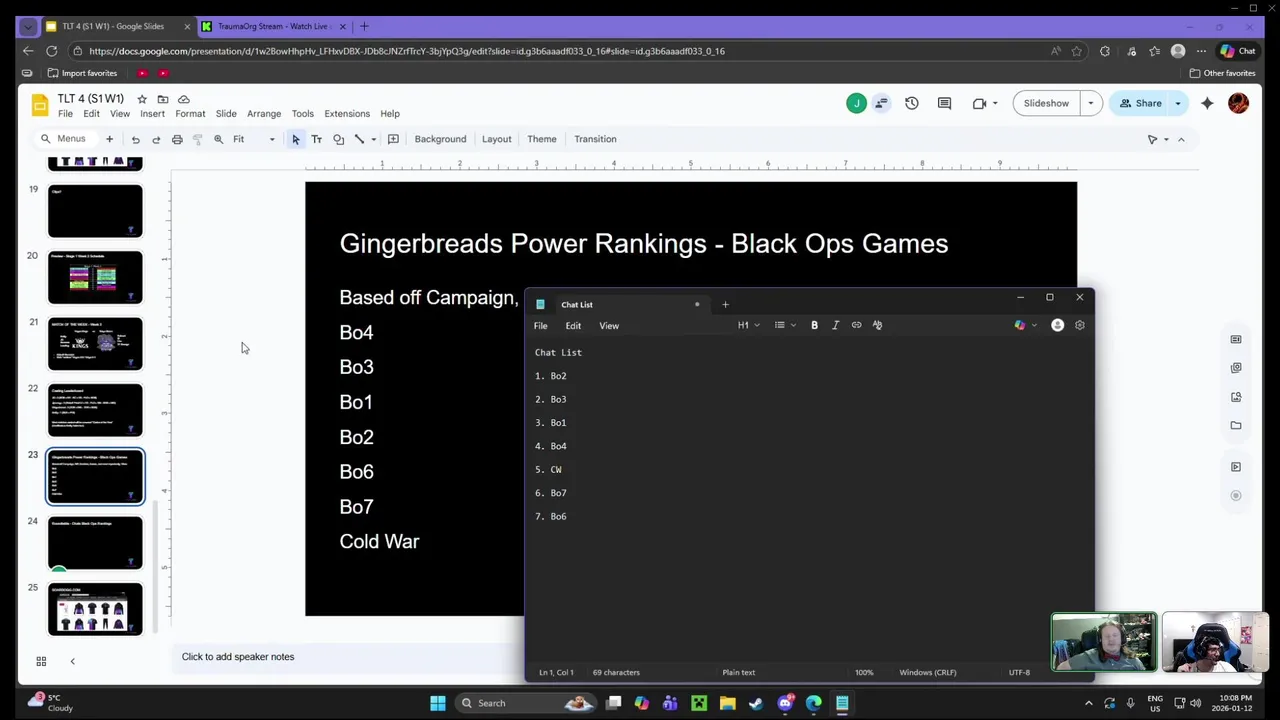The width and height of the screenshot is (1280, 720).
Task: Open the line tool dropdown arrow
Action: click(x=373, y=139)
